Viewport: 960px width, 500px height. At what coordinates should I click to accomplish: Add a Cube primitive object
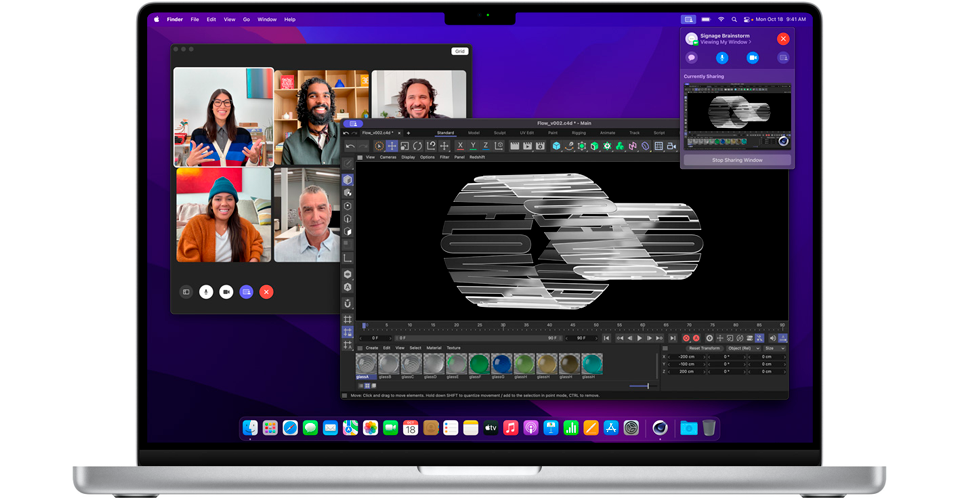click(556, 146)
